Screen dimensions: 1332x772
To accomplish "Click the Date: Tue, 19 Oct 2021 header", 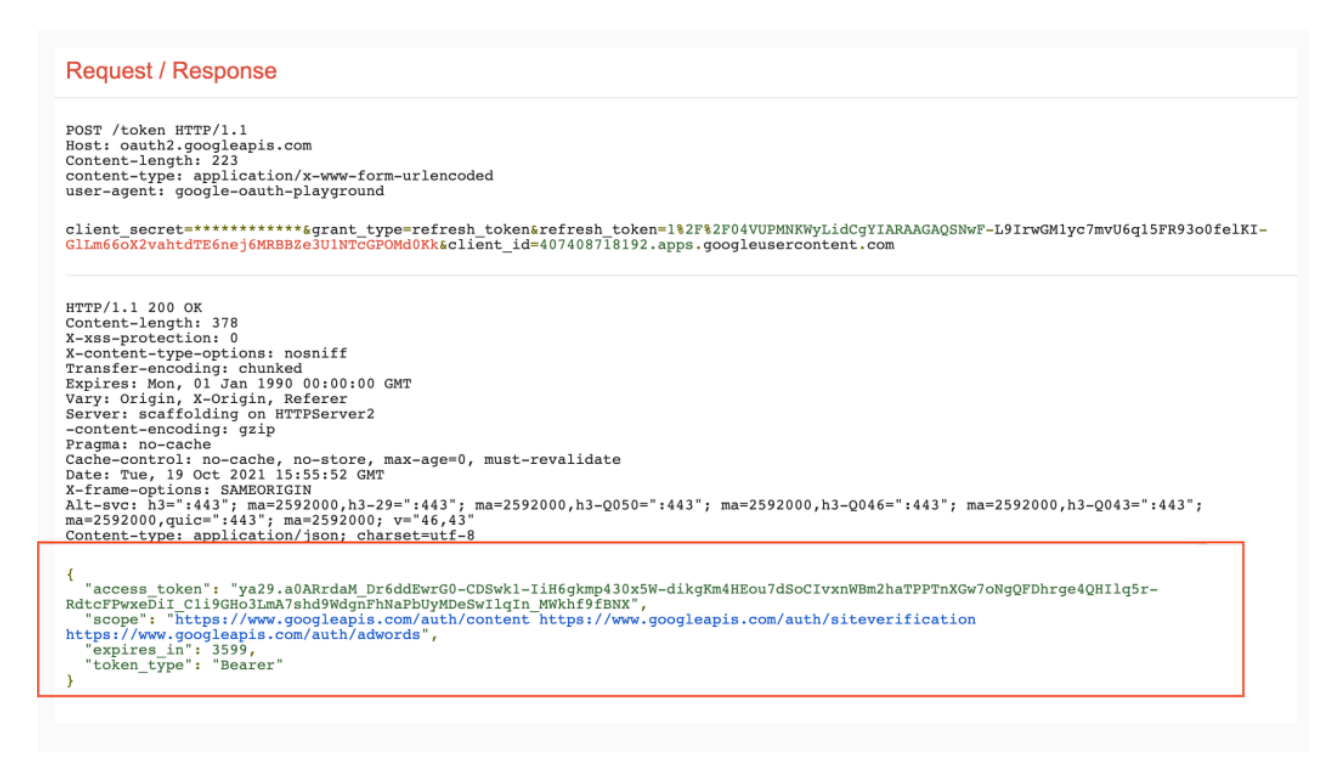I will (224, 474).
